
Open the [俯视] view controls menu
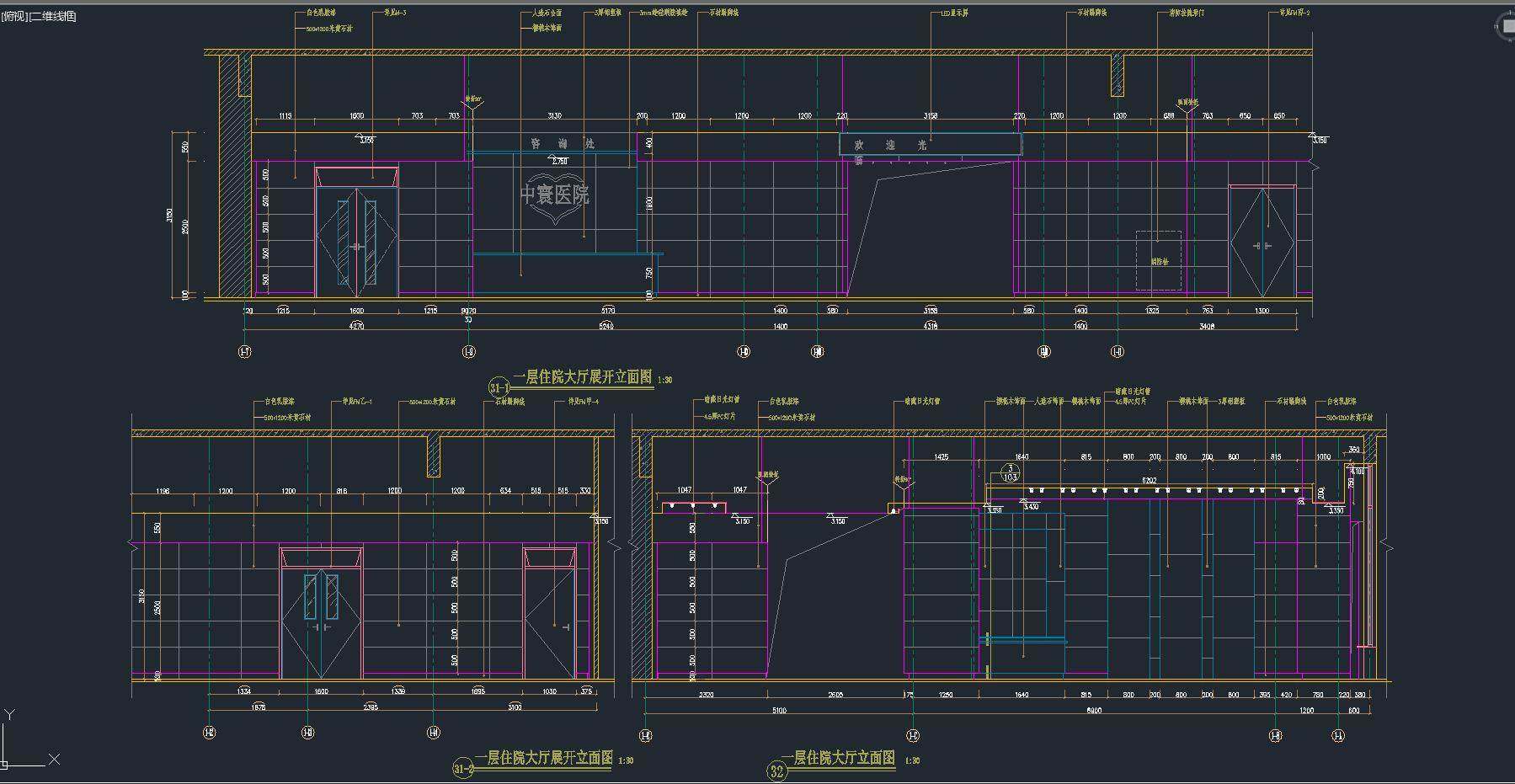click(x=14, y=16)
